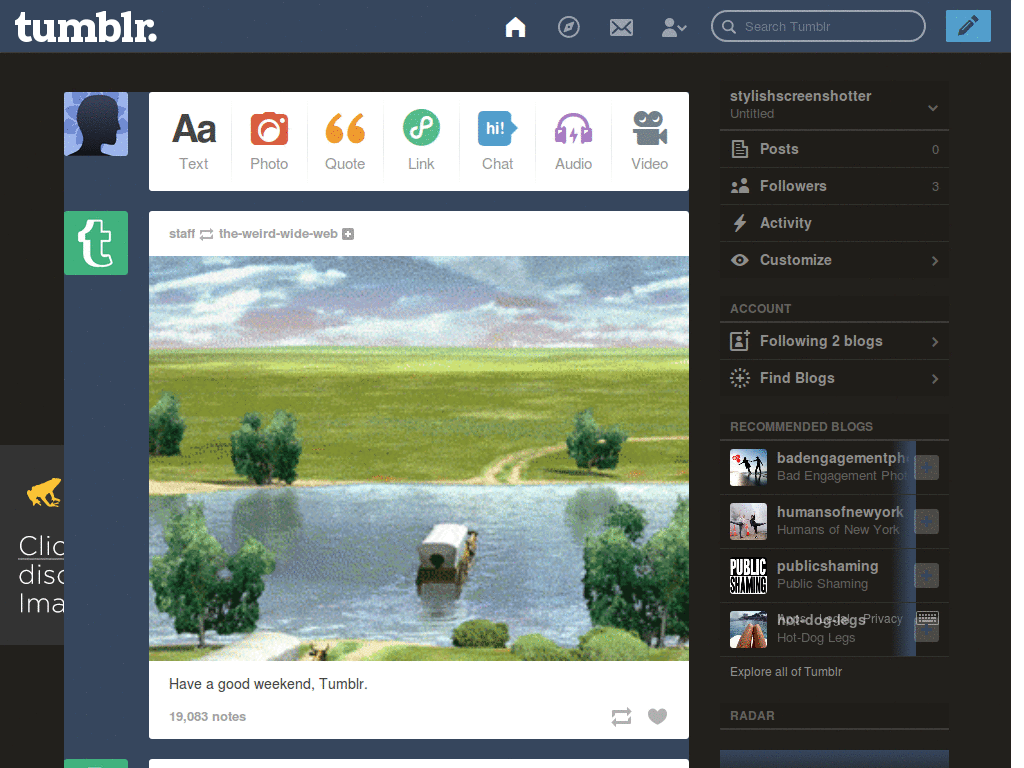
Task: Click the Find Blogs chevron
Action: (935, 379)
